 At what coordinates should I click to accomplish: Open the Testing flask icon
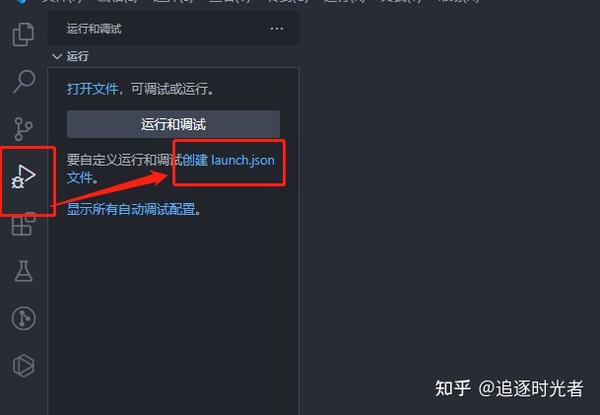pos(23,271)
